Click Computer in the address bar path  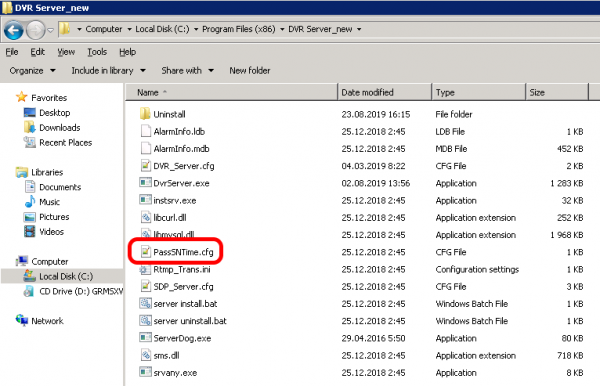[x=104, y=29]
